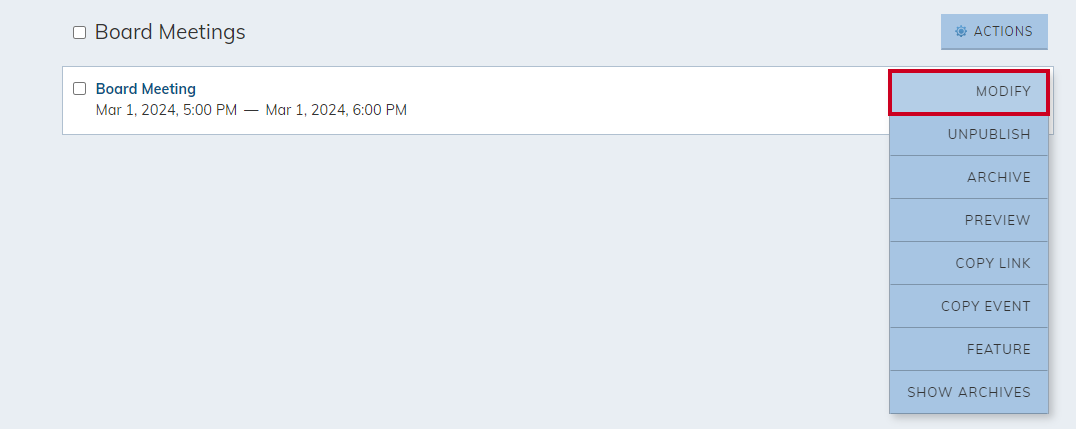
Task: Click the event's starting date Mar 1, 2024
Action: (x=137, y=110)
